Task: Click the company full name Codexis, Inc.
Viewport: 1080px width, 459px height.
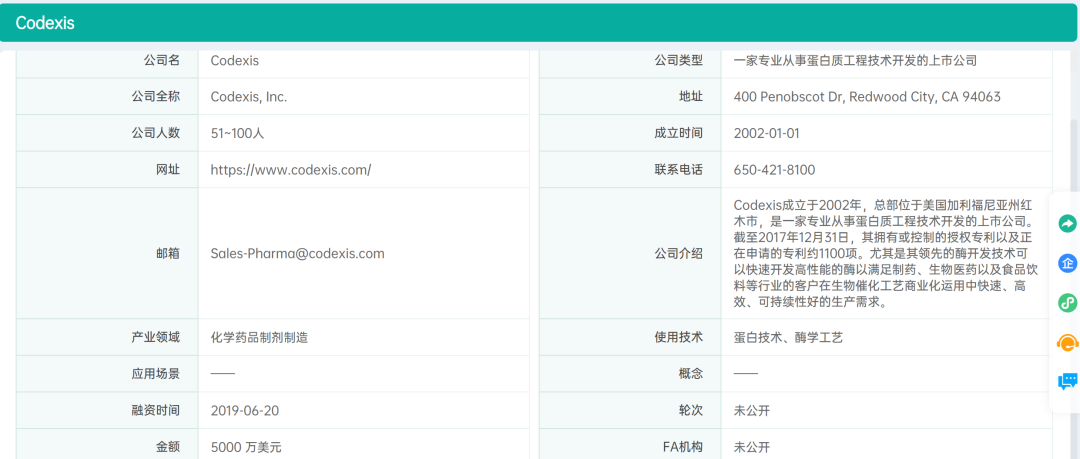Action: [x=248, y=97]
